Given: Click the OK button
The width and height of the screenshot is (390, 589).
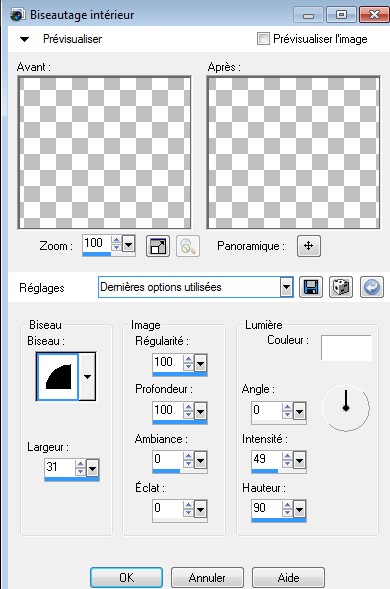Looking at the screenshot, I should click(126, 577).
